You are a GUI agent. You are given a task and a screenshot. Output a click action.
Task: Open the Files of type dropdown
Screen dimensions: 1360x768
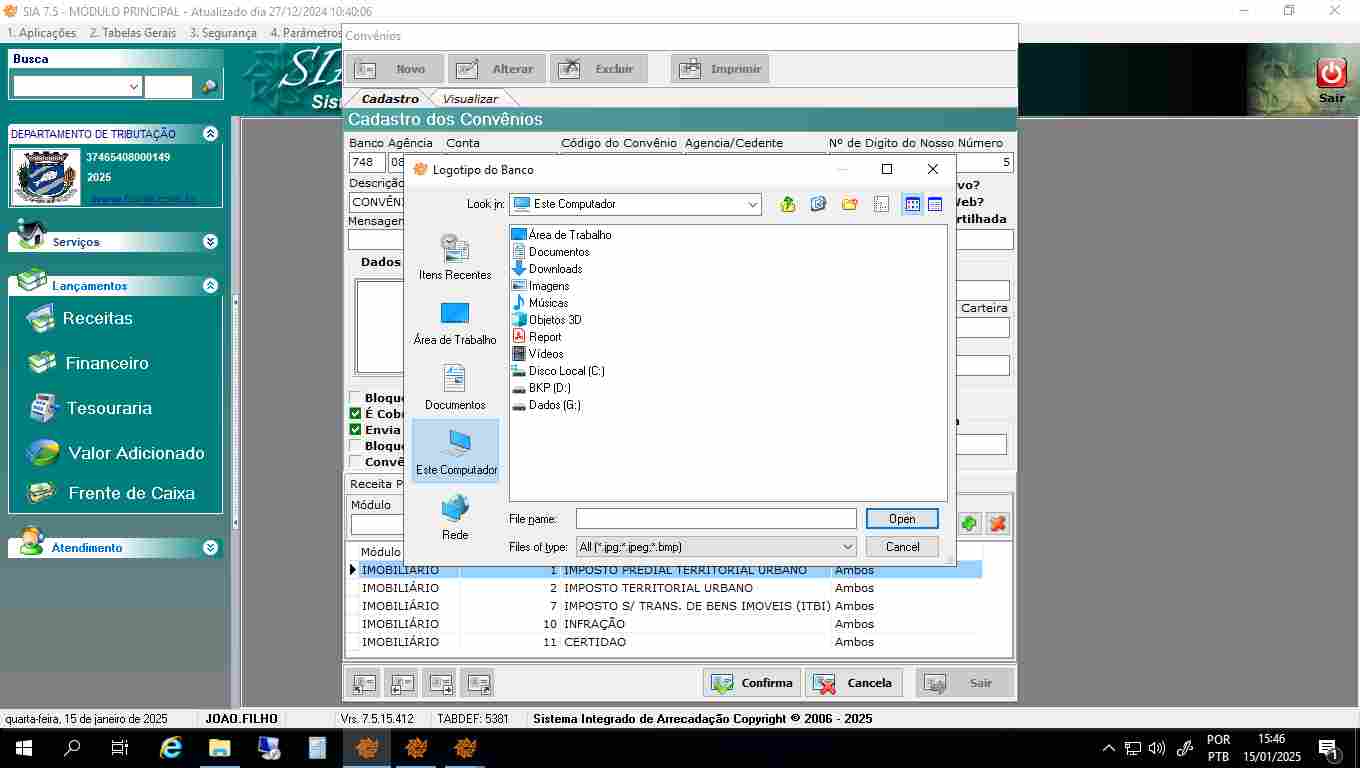click(x=847, y=547)
